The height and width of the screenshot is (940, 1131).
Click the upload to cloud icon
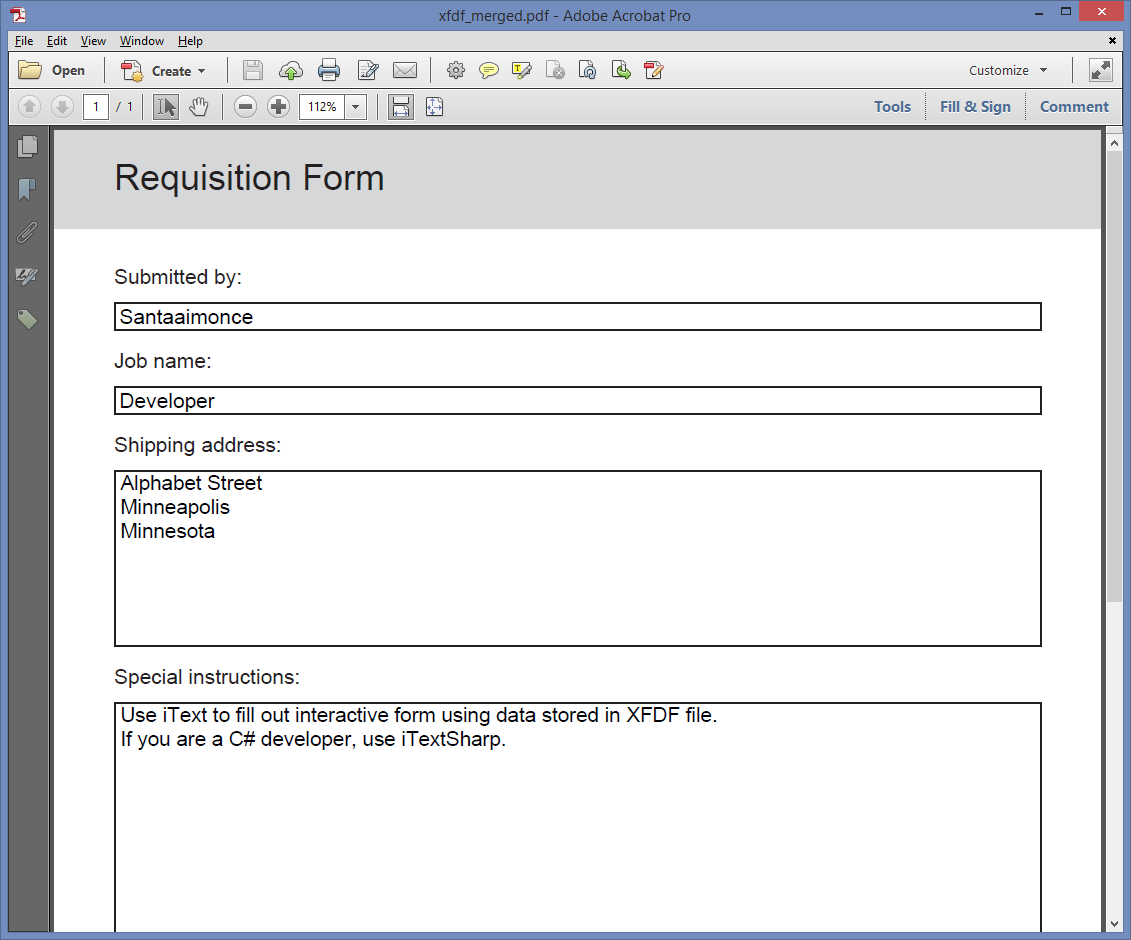coord(291,71)
